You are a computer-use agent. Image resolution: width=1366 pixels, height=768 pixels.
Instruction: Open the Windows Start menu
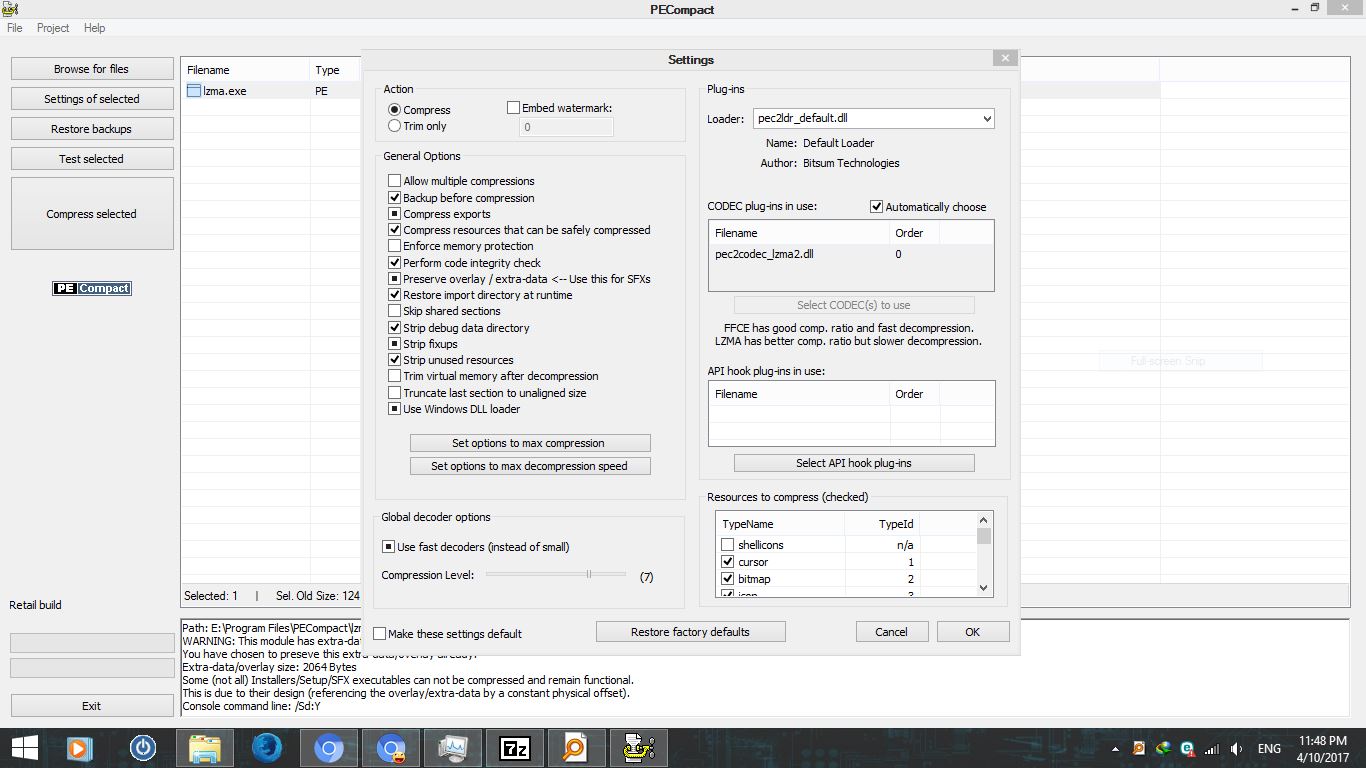click(x=24, y=748)
